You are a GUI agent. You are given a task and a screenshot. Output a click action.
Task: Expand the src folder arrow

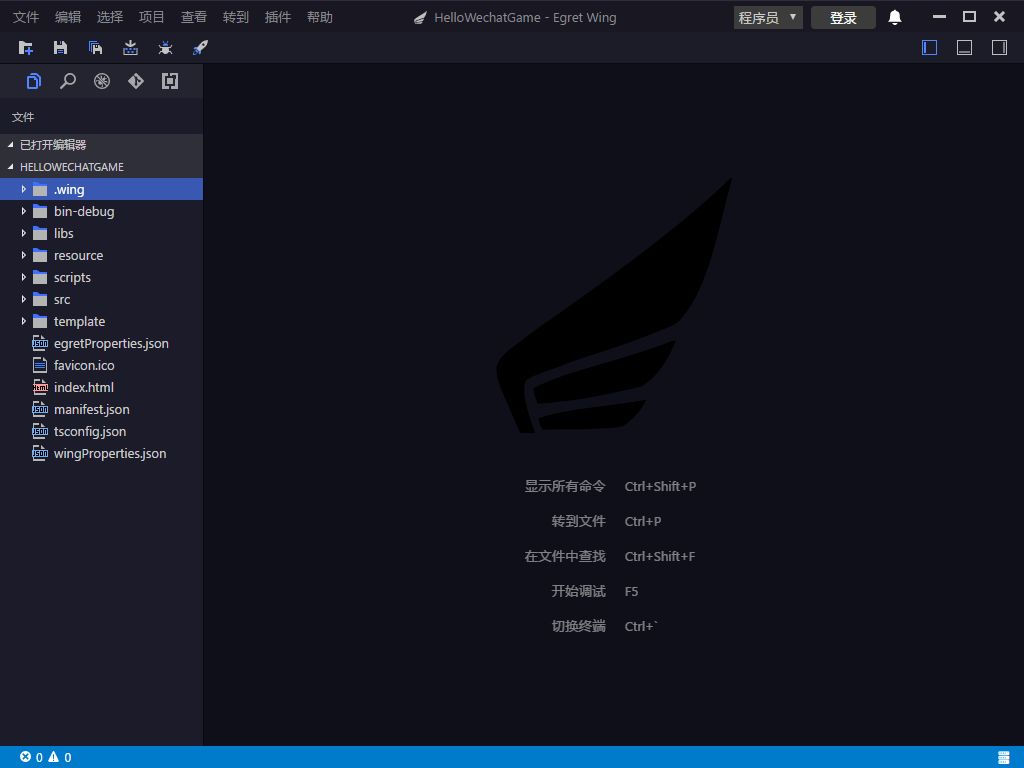click(x=24, y=299)
